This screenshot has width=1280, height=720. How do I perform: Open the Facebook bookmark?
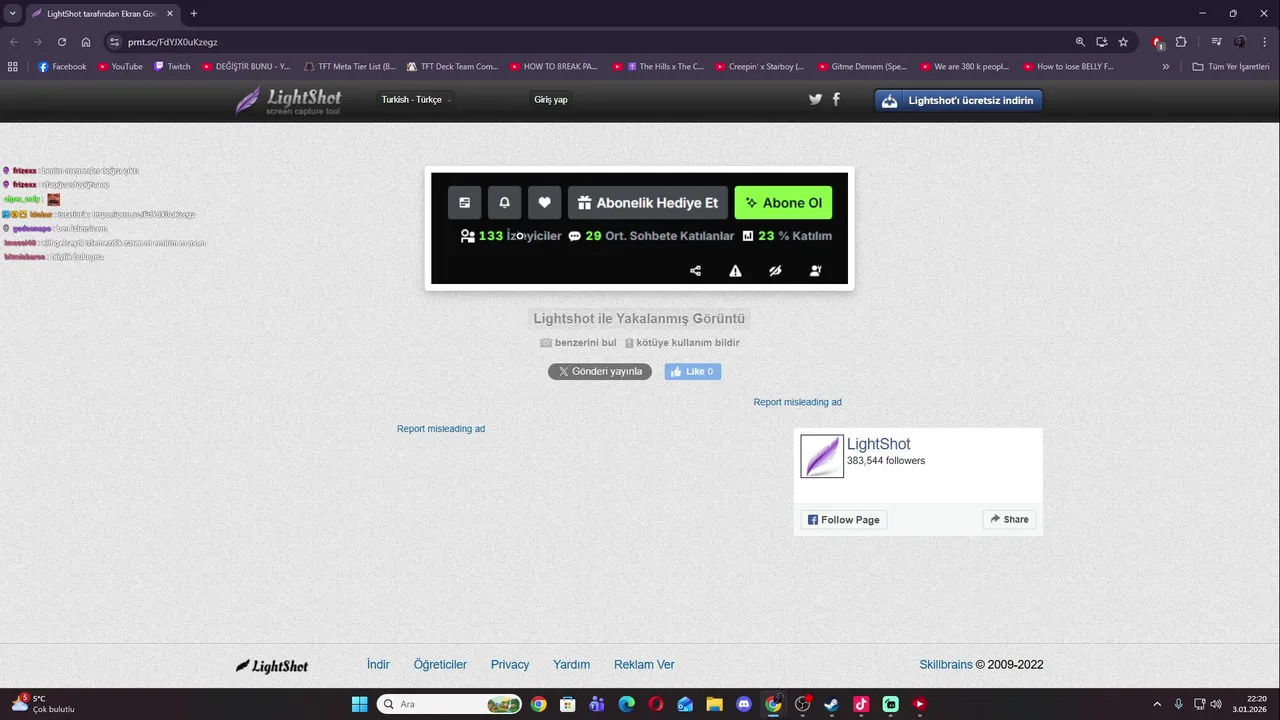(x=62, y=67)
